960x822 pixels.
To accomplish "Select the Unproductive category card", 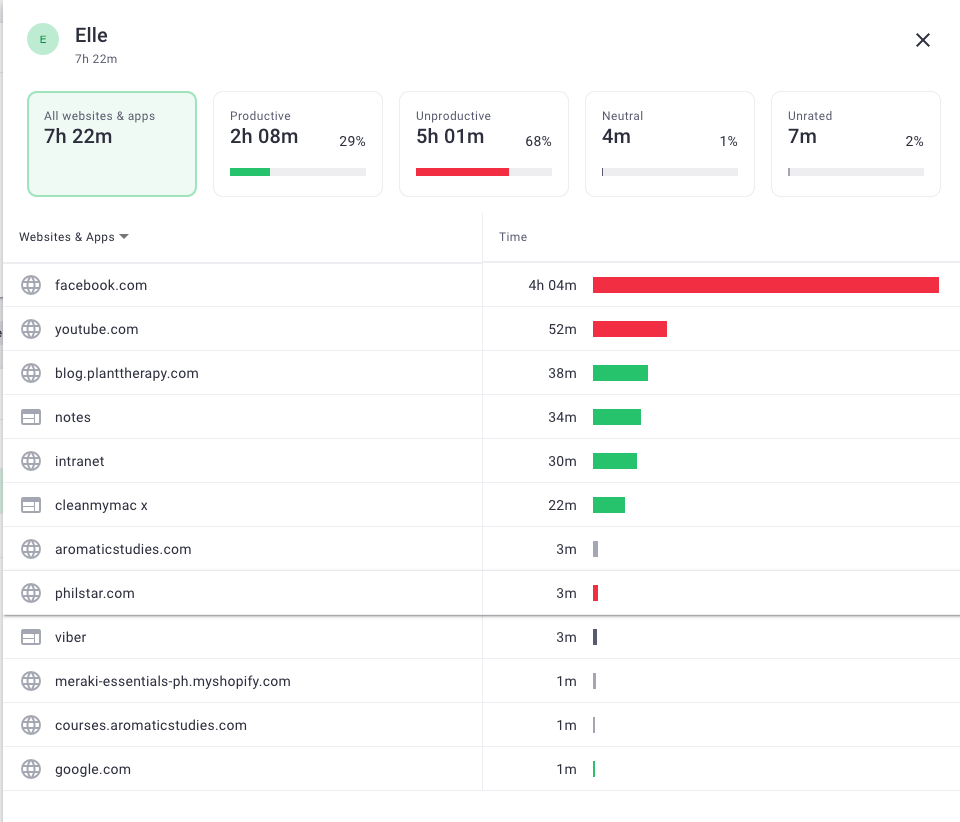I will (x=483, y=143).
